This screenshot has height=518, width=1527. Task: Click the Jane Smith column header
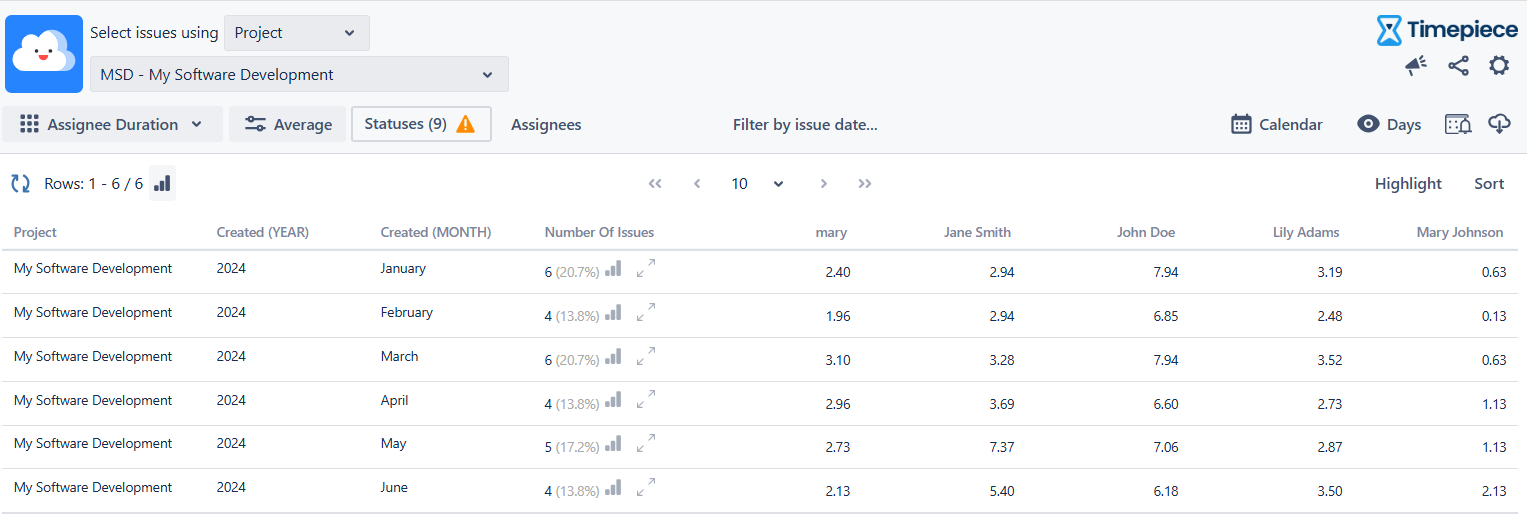tap(977, 232)
